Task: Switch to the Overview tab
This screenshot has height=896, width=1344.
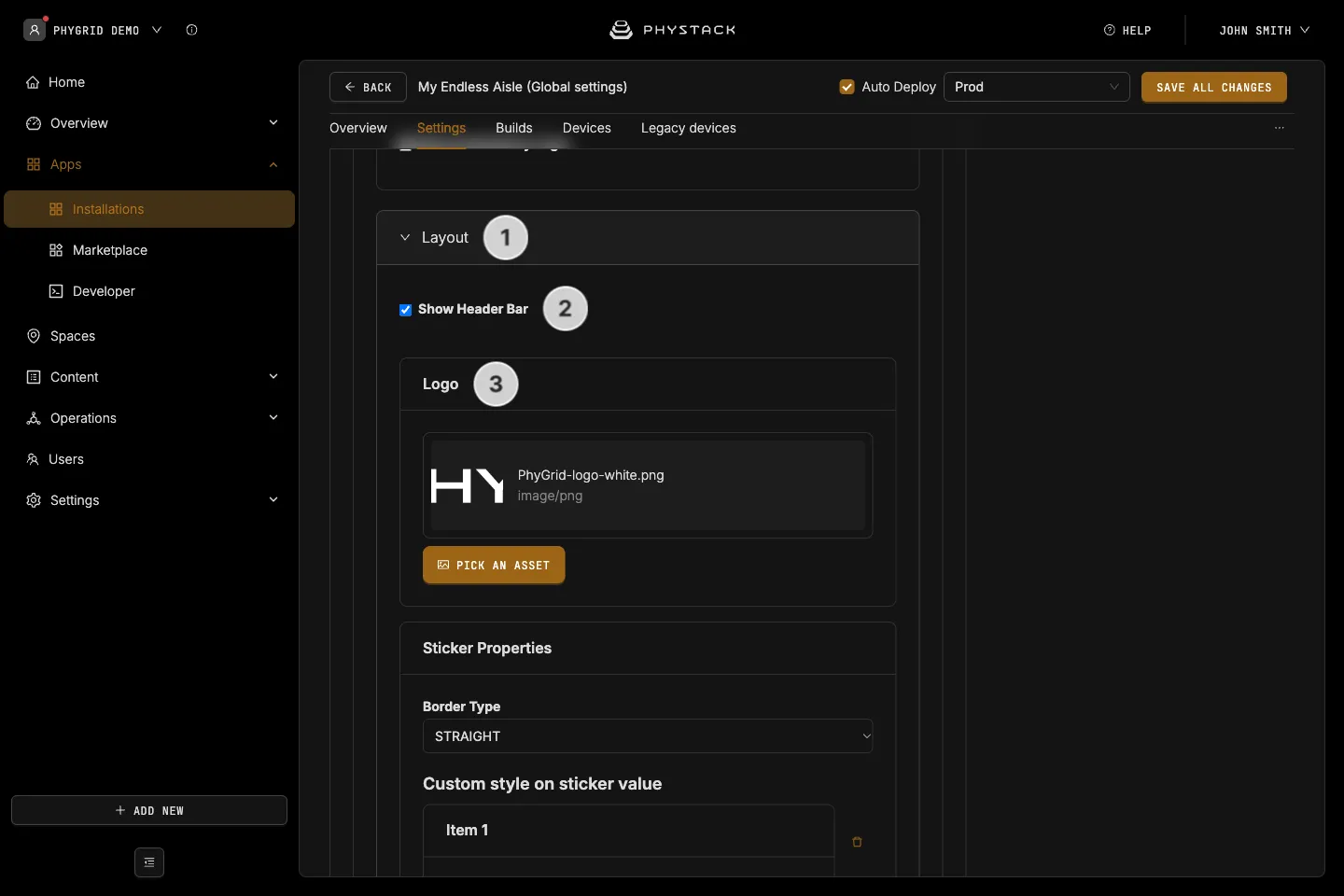Action: click(x=358, y=128)
